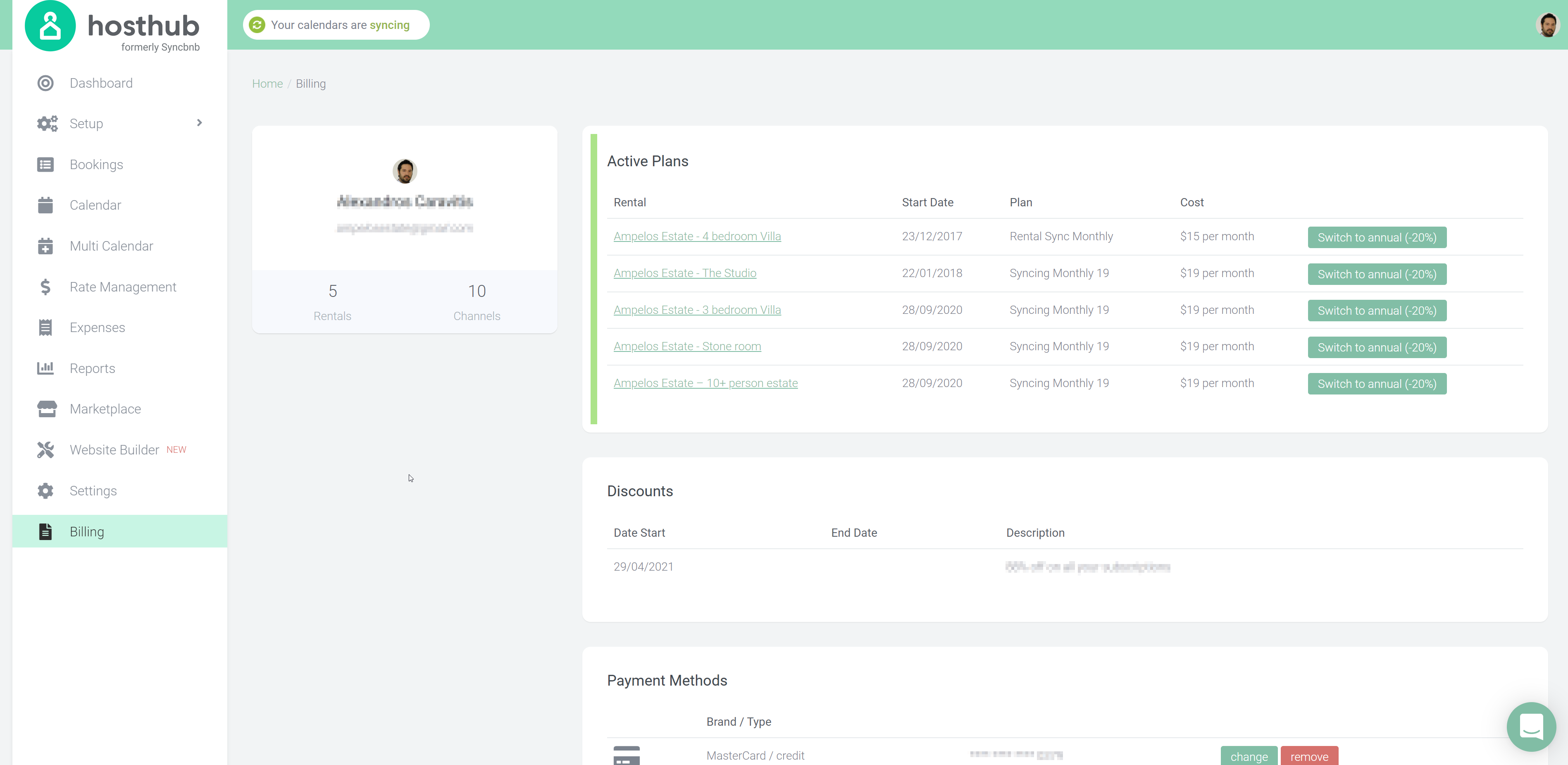Select Rate Management menu item
1568x765 pixels.
point(123,287)
